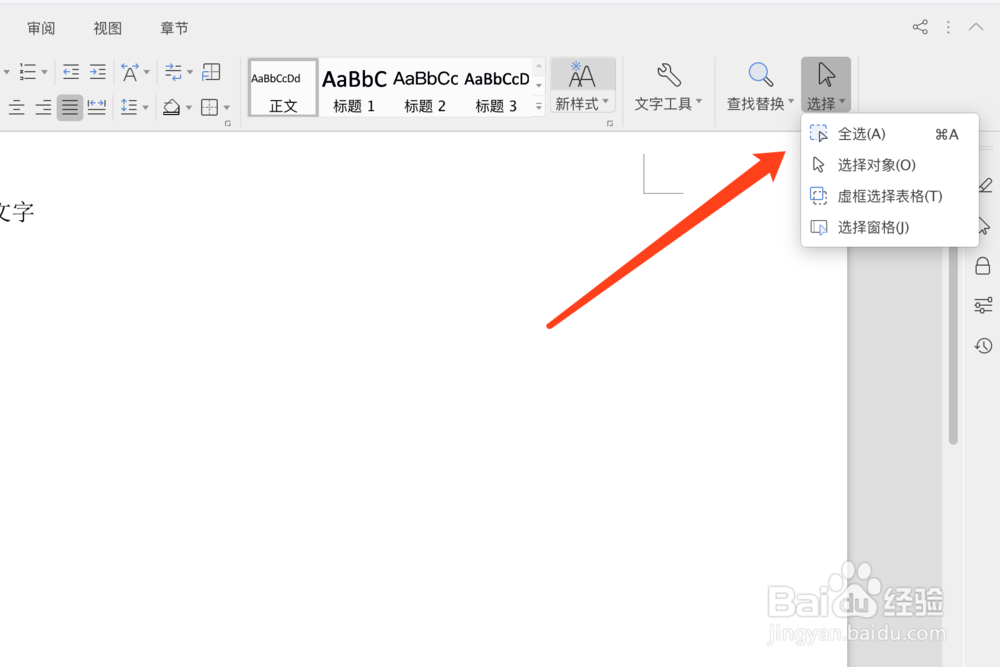Choose 虚框选择表格(T) from the menu

(890, 196)
